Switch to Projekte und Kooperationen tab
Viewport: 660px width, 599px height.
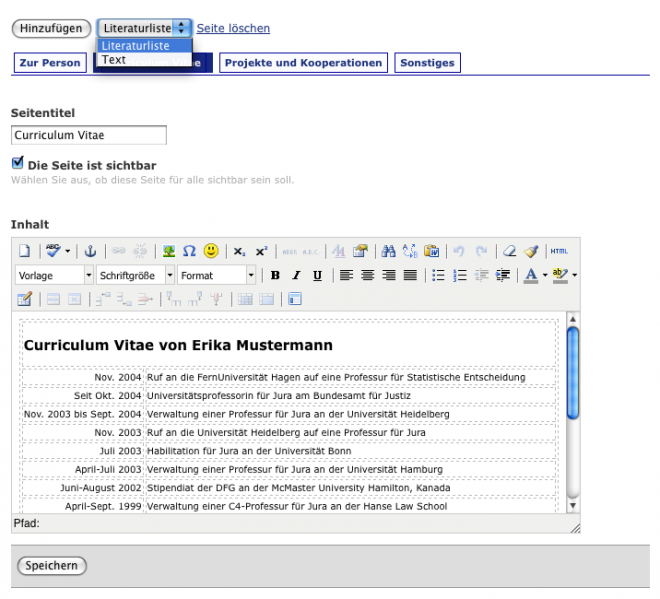(303, 63)
